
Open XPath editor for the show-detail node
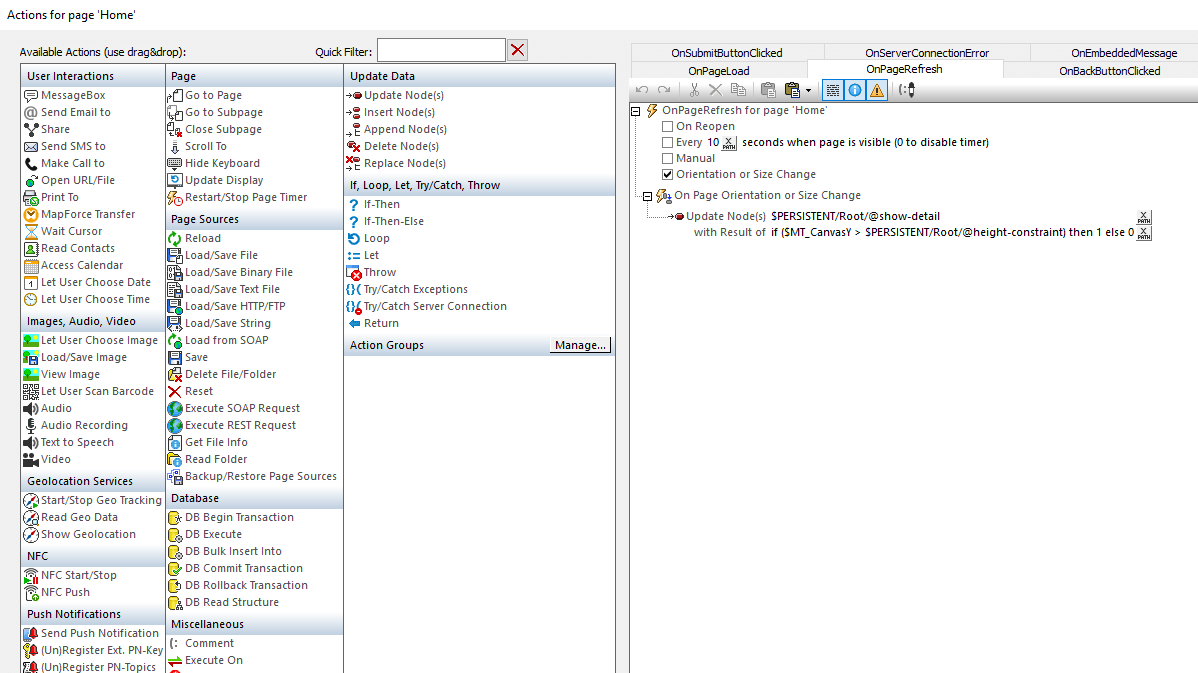tap(1144, 217)
